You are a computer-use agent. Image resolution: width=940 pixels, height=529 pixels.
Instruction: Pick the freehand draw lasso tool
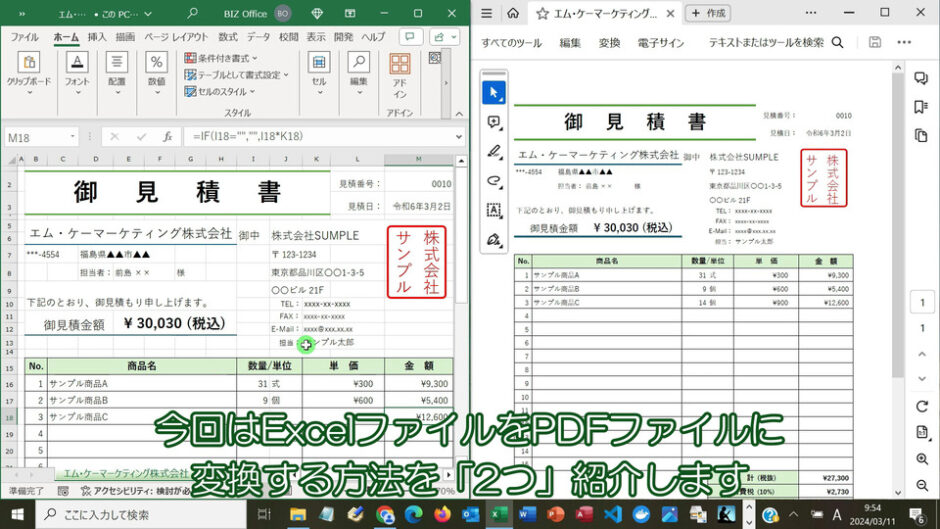click(494, 181)
